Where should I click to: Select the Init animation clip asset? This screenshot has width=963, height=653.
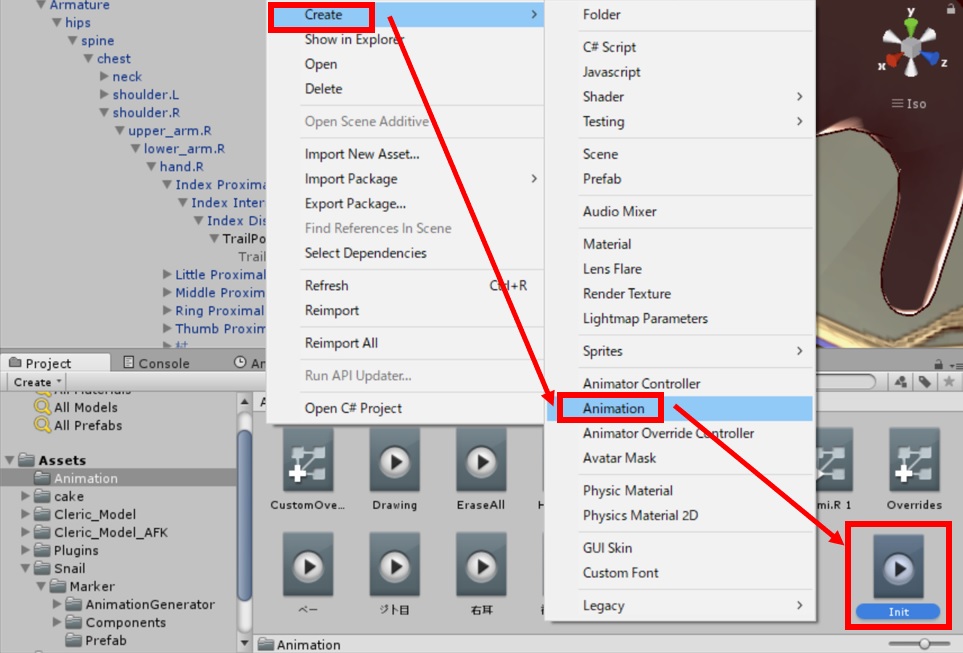click(898, 568)
